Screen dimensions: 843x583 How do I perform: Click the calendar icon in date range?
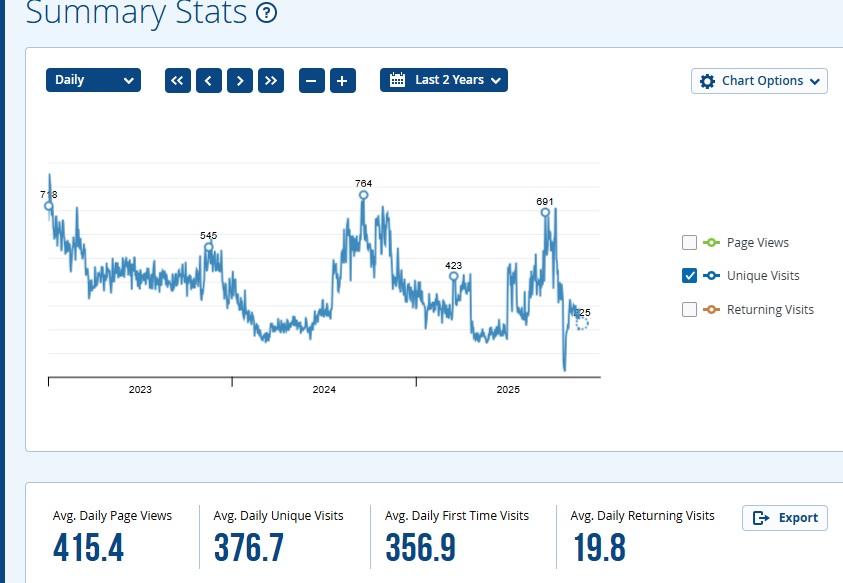point(397,80)
